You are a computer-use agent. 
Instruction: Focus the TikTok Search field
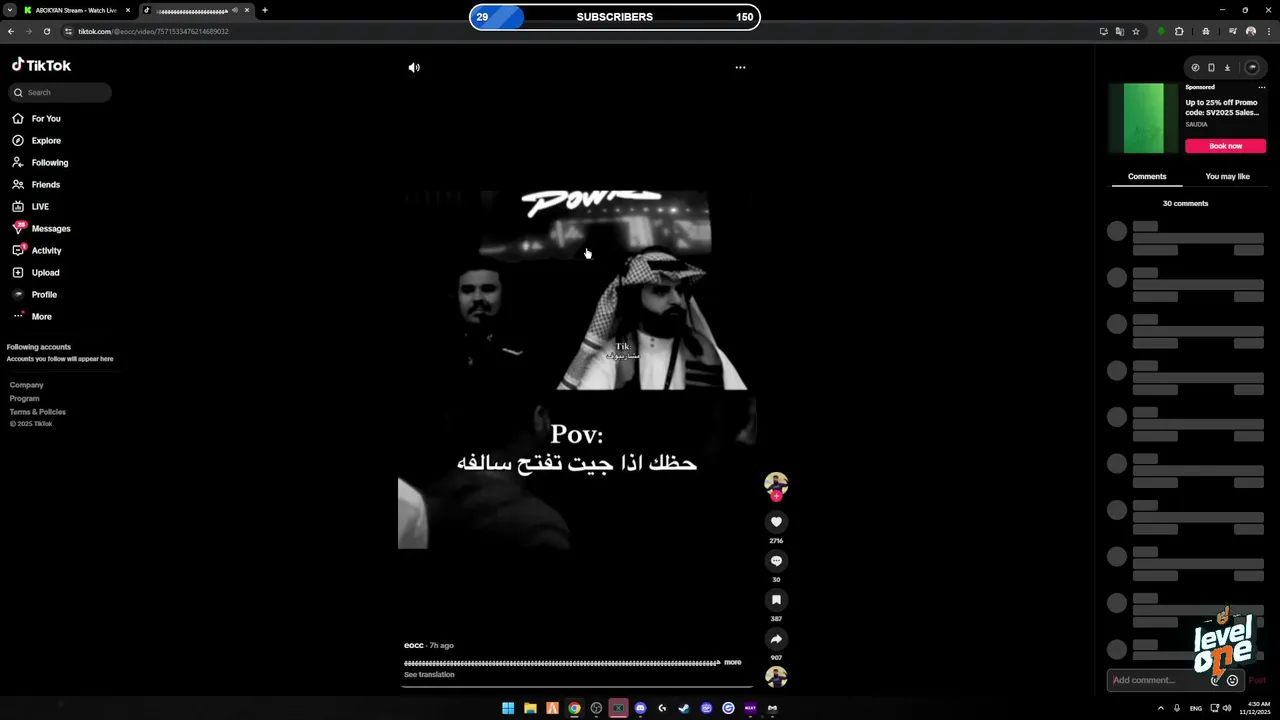60,92
